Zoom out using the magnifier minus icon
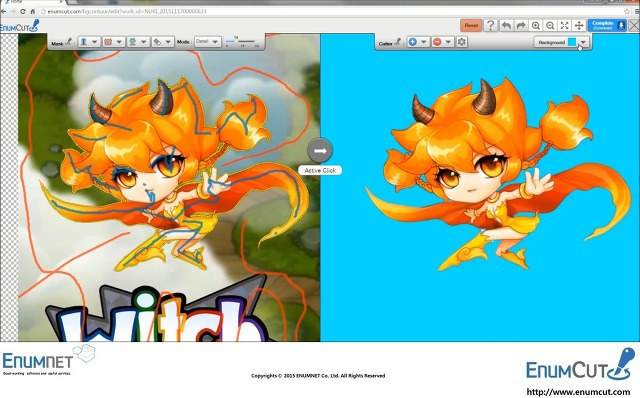Image resolution: width=640 pixels, height=398 pixels. [550, 25]
